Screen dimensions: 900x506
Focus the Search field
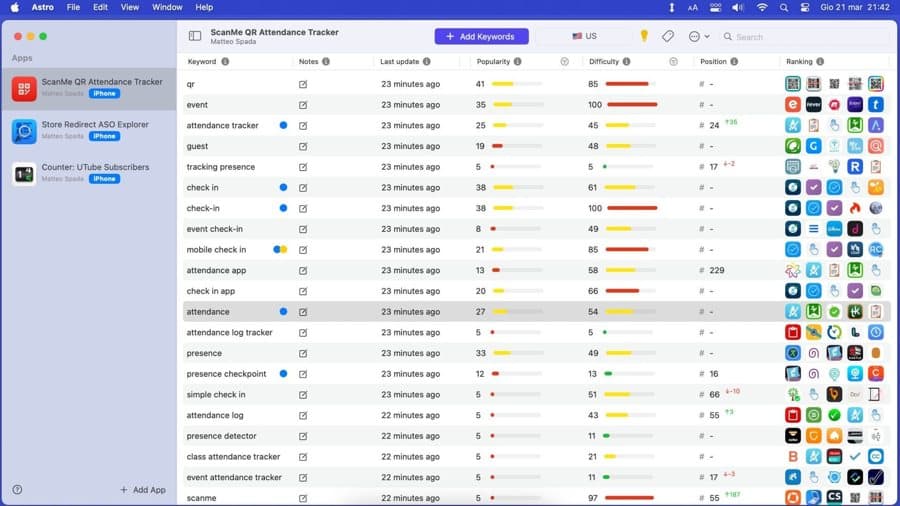point(804,37)
